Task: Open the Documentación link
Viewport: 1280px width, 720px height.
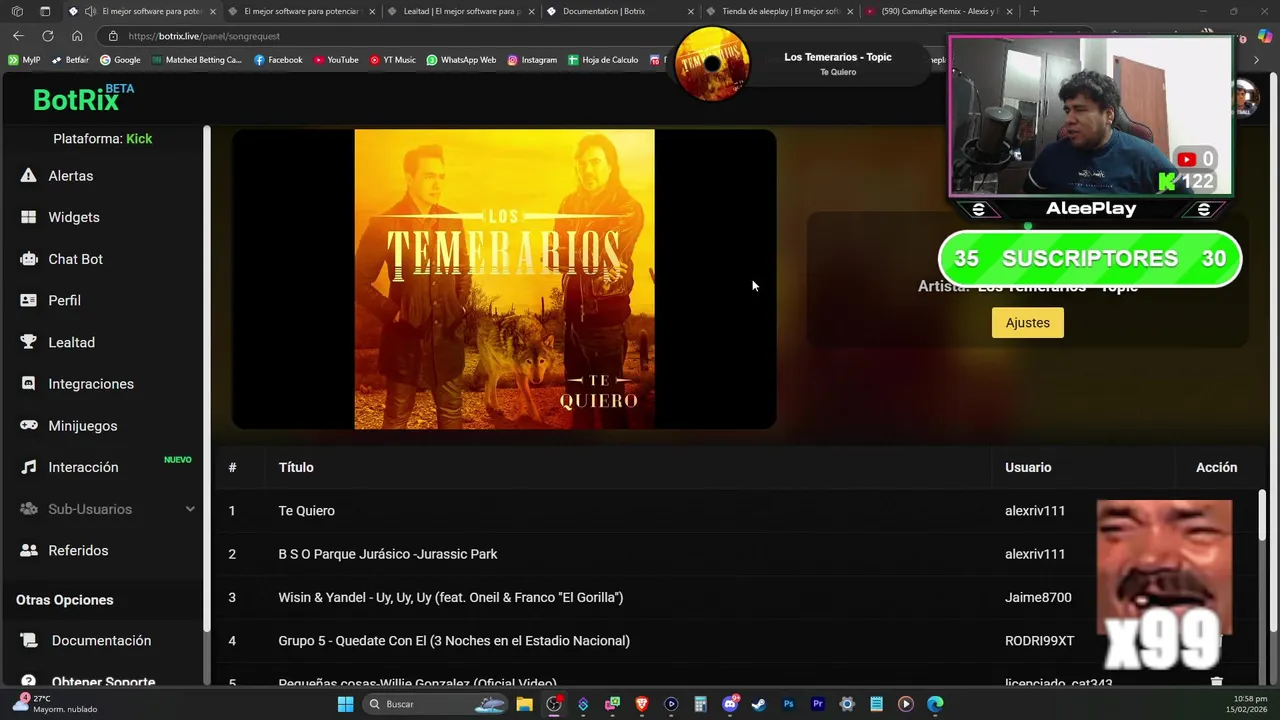Action: coord(101,641)
